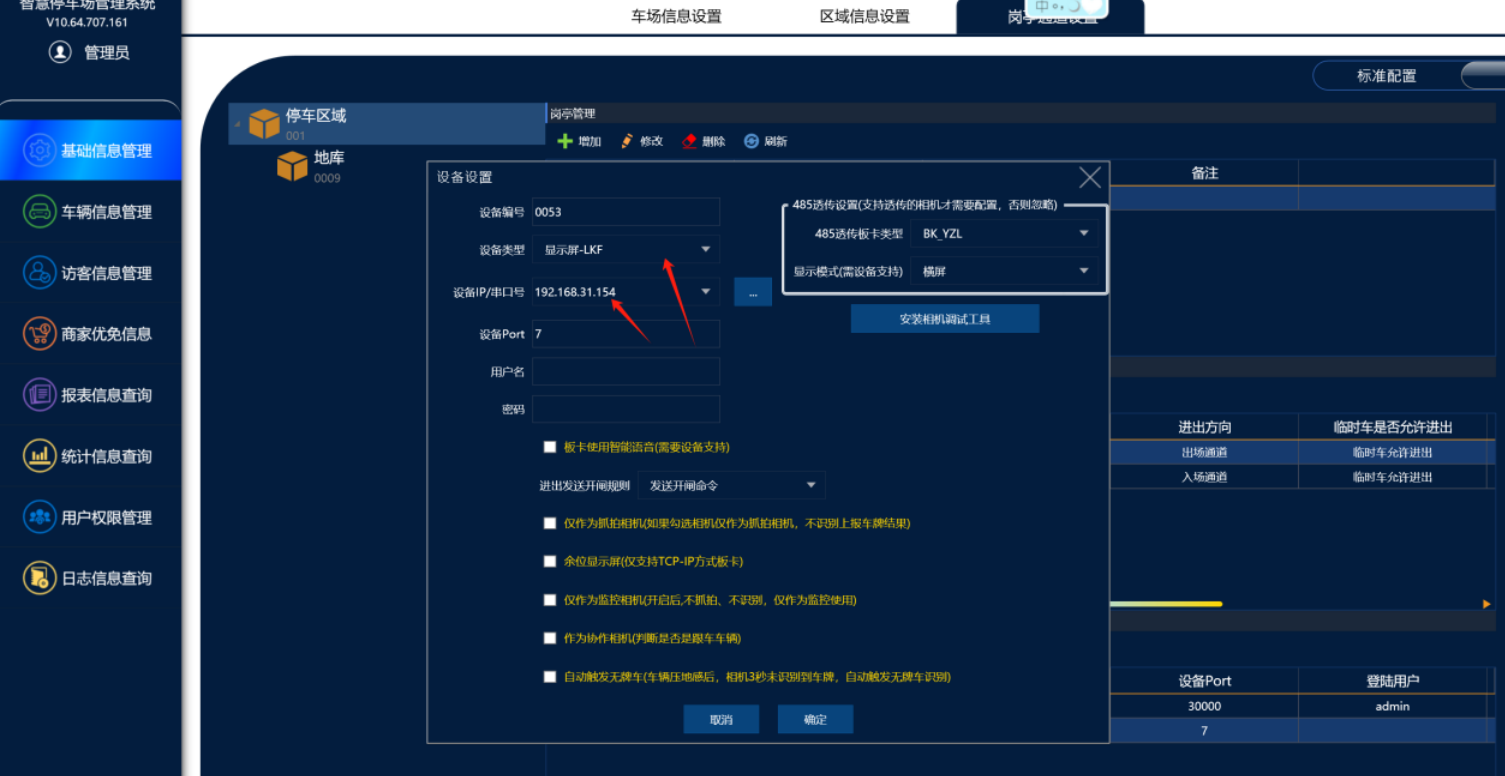Confirm device settings with 确定
Viewport: 1505px width, 776px height.
(x=815, y=719)
